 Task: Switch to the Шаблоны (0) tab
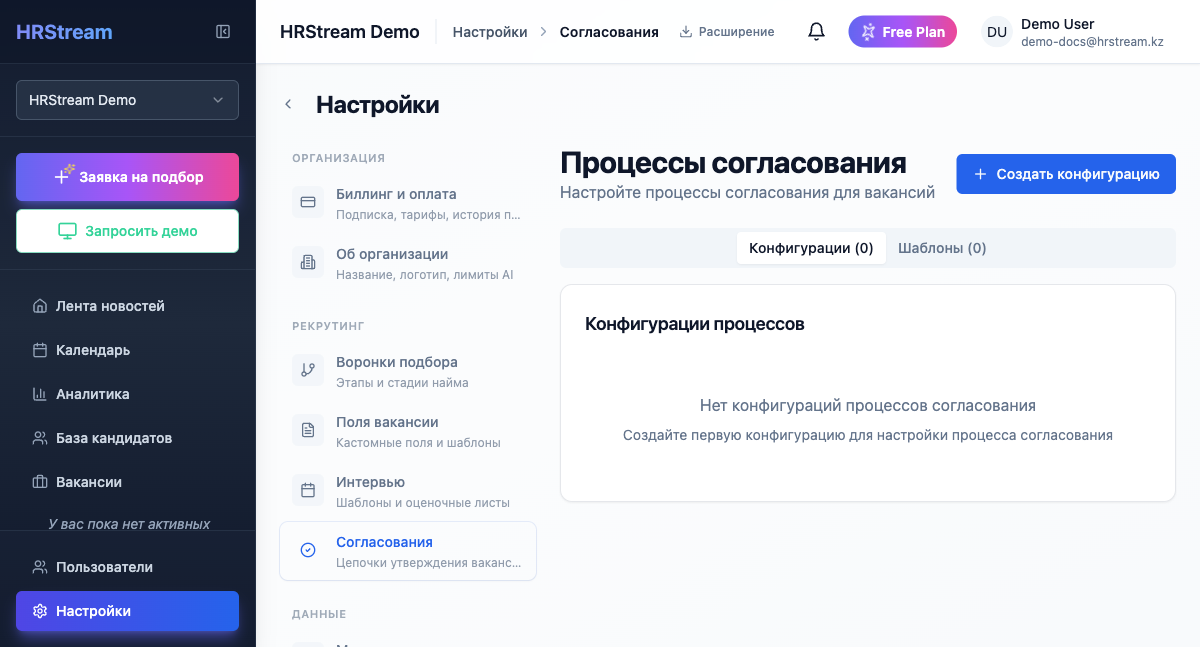[941, 247]
